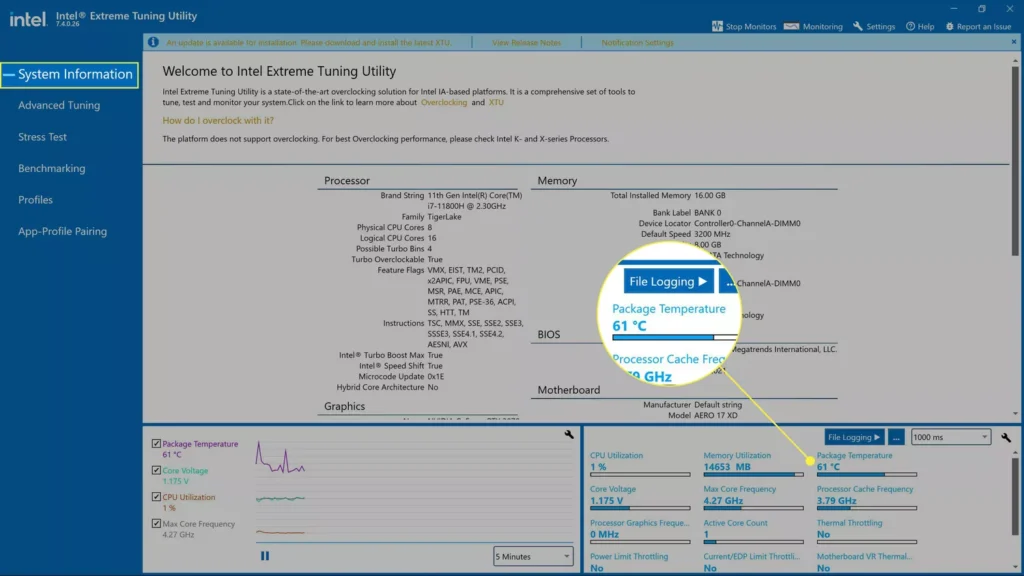Click the update info icon
This screenshot has height=576, width=1024.
(x=153, y=42)
